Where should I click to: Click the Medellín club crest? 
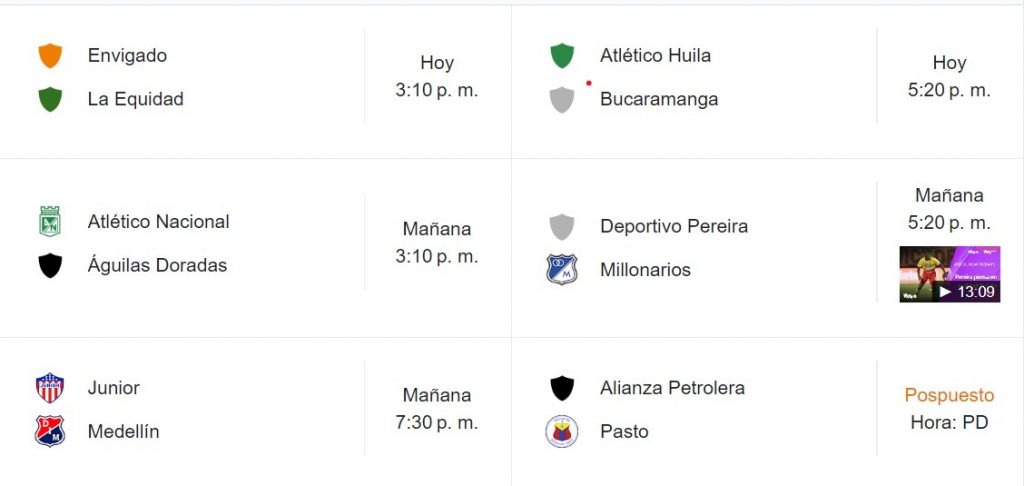coord(50,431)
